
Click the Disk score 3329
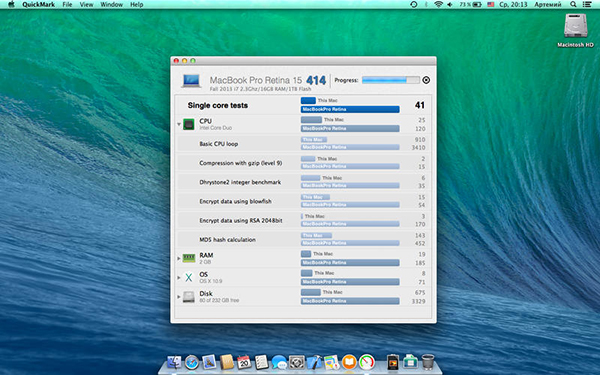click(418, 302)
